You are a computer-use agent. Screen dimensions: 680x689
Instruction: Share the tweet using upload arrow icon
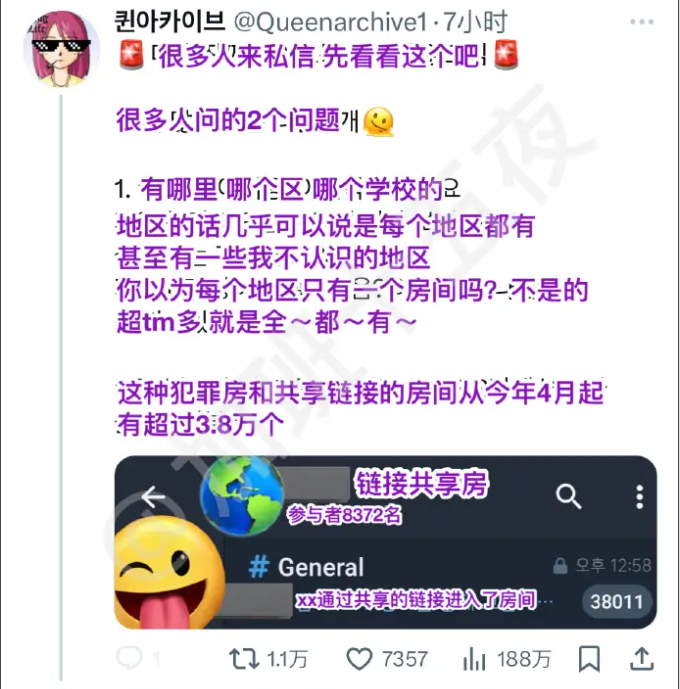pyautogui.click(x=642, y=659)
